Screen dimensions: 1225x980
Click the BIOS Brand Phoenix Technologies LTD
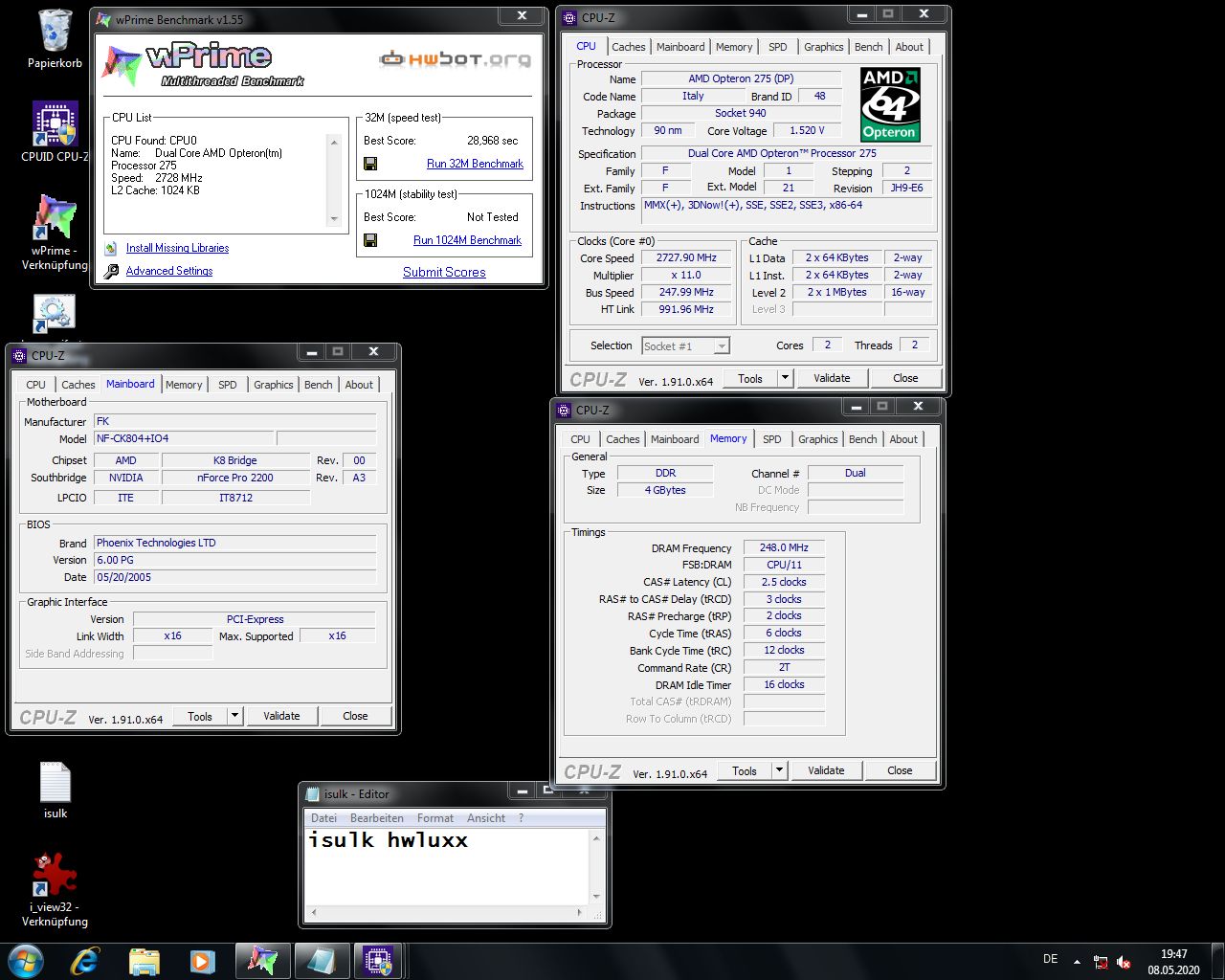pos(234,543)
